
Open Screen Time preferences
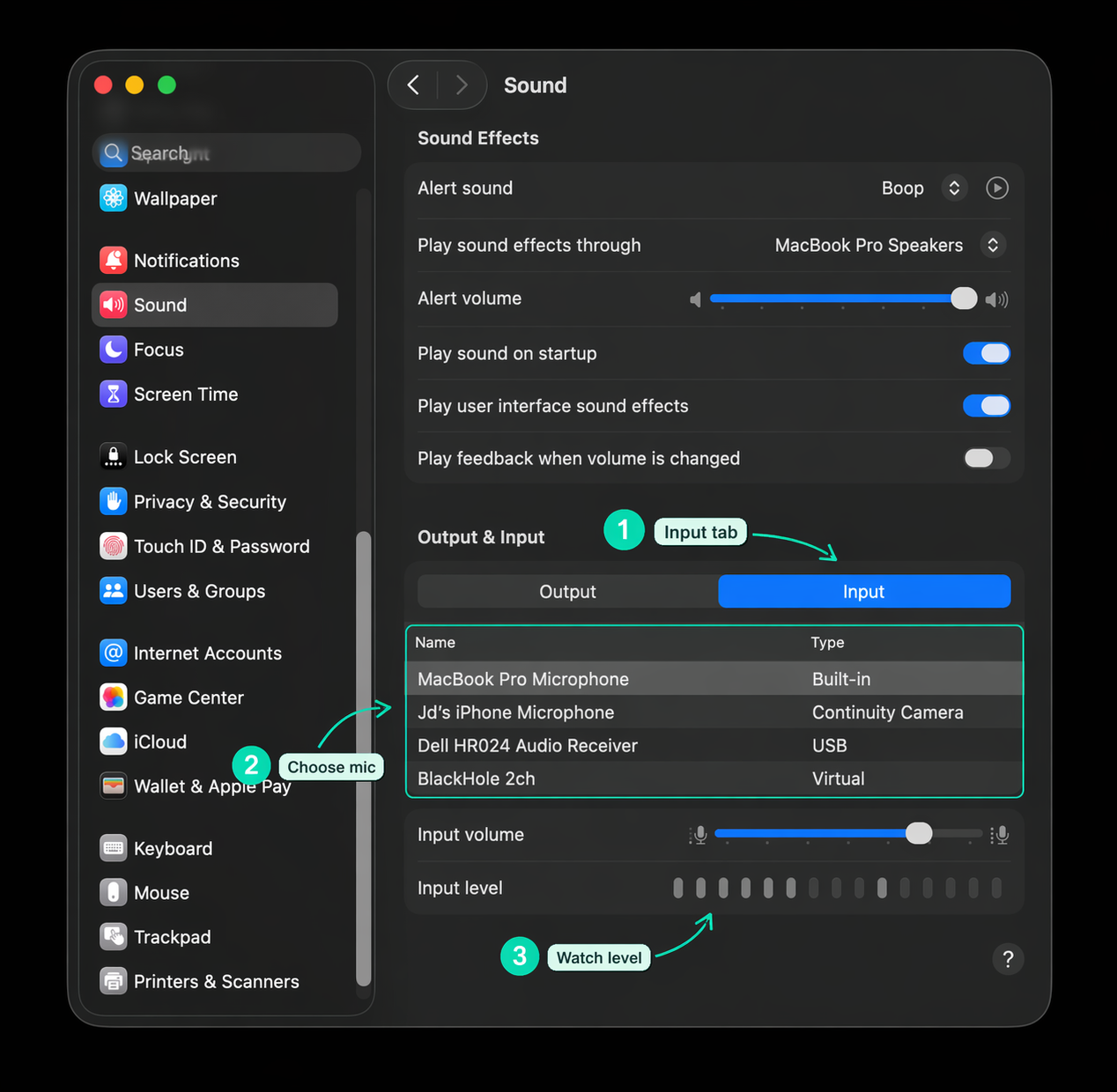[x=114, y=394]
